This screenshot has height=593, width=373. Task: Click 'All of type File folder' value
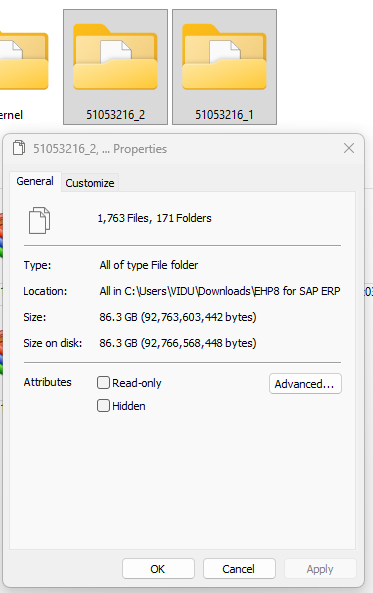(149, 265)
